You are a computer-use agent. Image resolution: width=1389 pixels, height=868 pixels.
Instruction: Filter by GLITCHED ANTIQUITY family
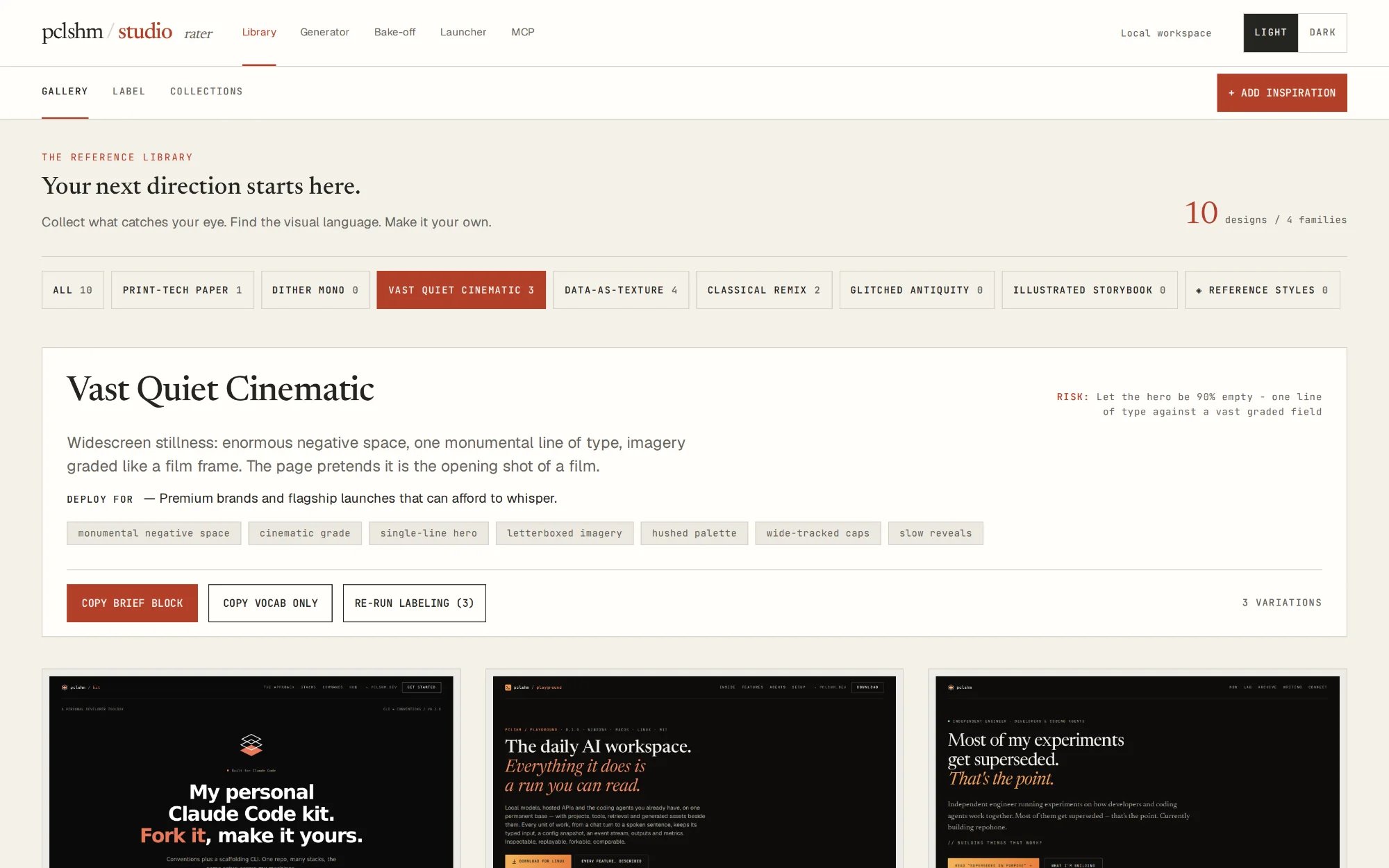pos(917,290)
